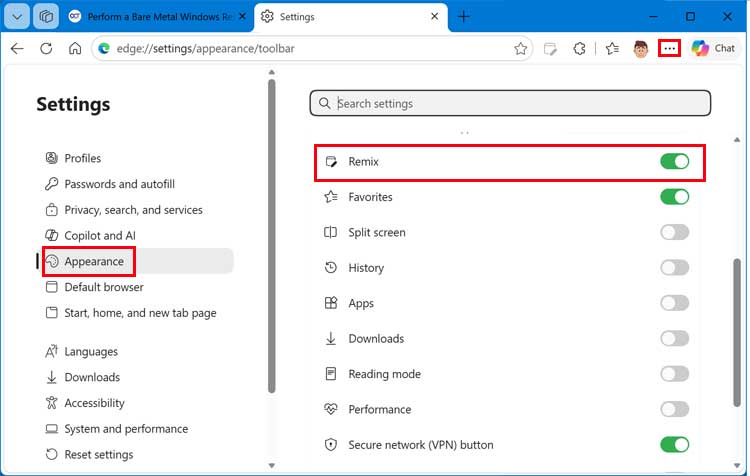Image resolution: width=750 pixels, height=476 pixels.
Task: Open the Settings and more three-dots menu
Action: 669,48
